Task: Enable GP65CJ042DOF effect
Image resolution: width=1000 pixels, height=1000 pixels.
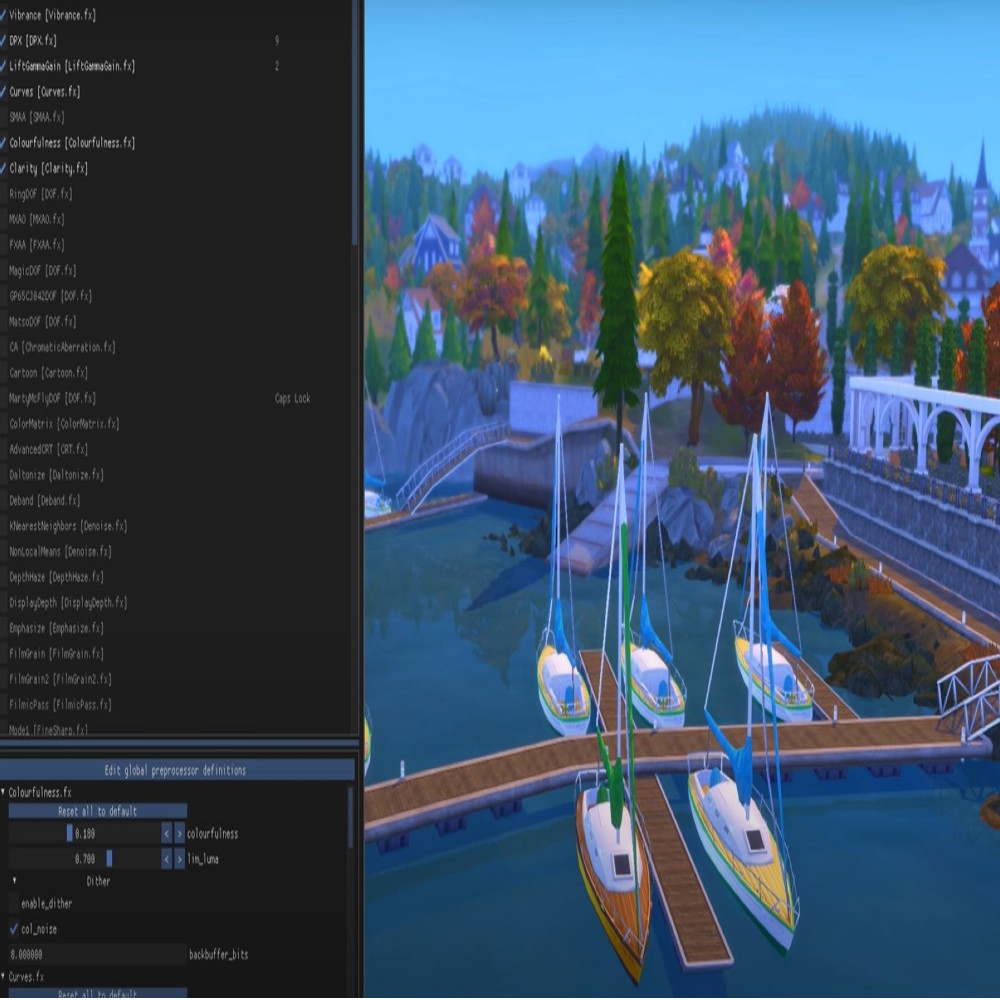Action: point(3,295)
